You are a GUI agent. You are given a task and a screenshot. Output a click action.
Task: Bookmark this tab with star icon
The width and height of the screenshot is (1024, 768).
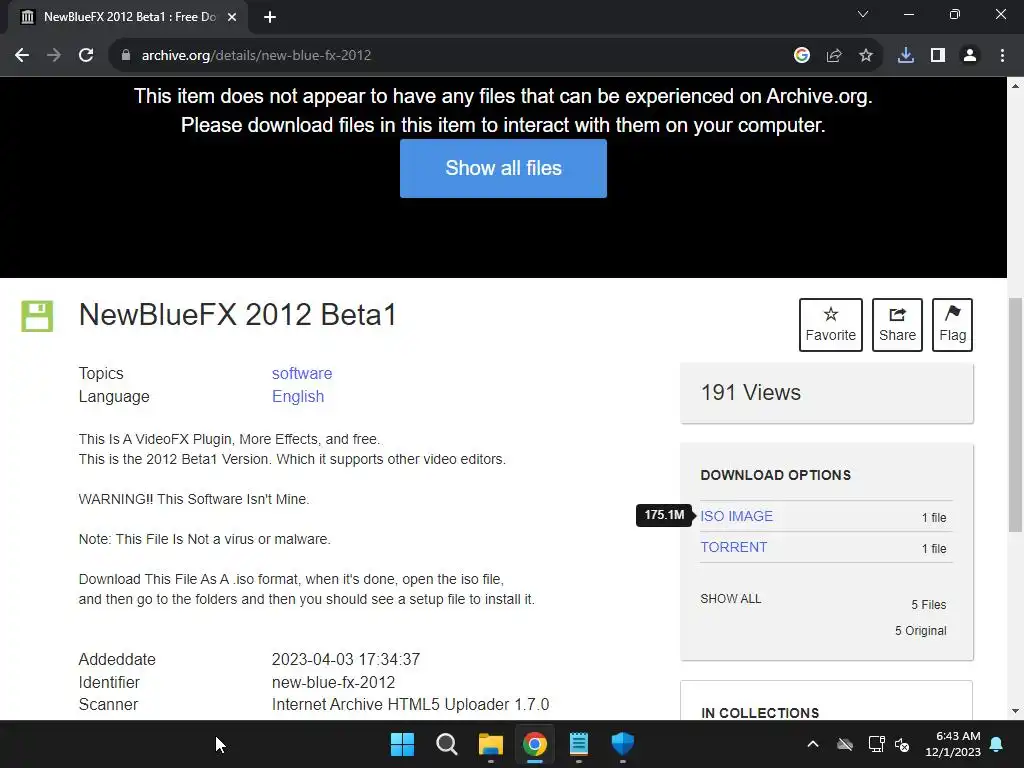tap(866, 56)
